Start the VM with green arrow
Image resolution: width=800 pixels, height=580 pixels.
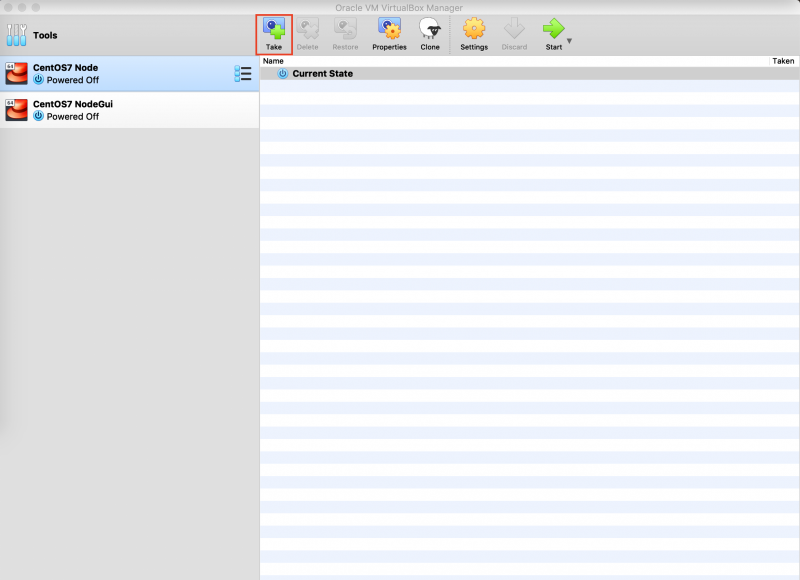tap(554, 29)
